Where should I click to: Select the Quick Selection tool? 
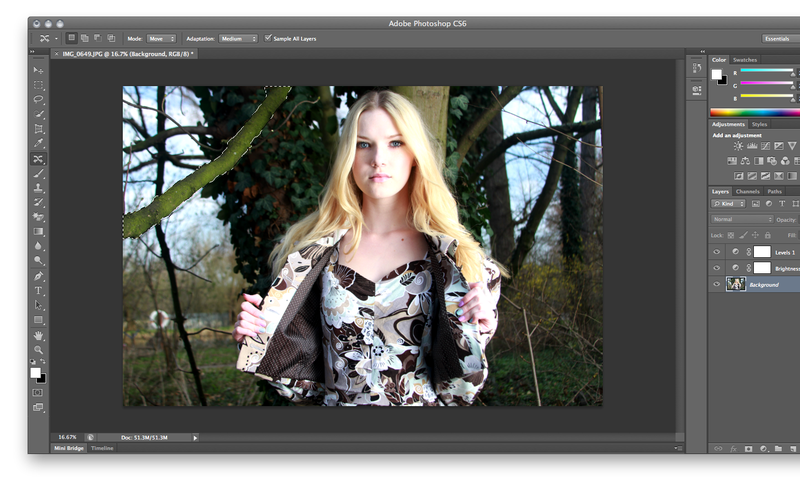[38, 114]
